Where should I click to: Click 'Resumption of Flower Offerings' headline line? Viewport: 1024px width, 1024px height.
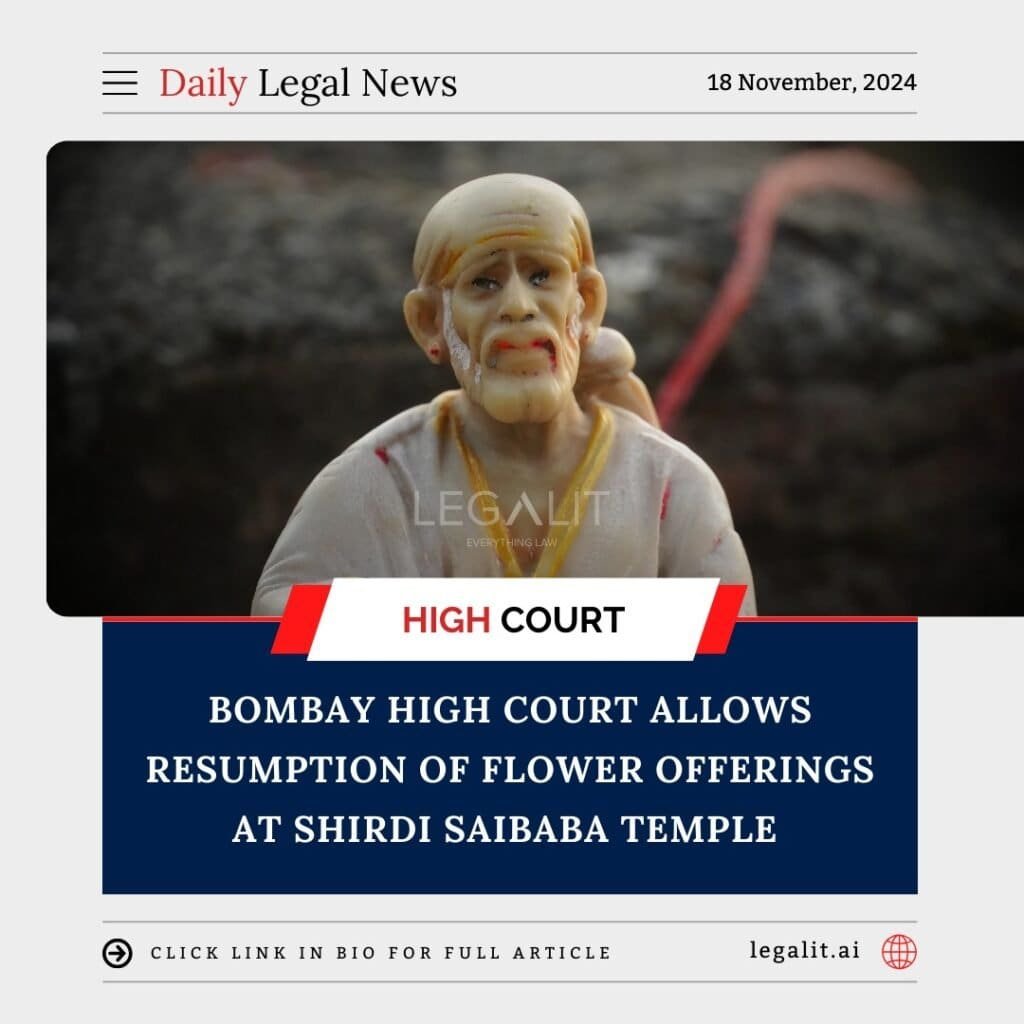tap(510, 769)
